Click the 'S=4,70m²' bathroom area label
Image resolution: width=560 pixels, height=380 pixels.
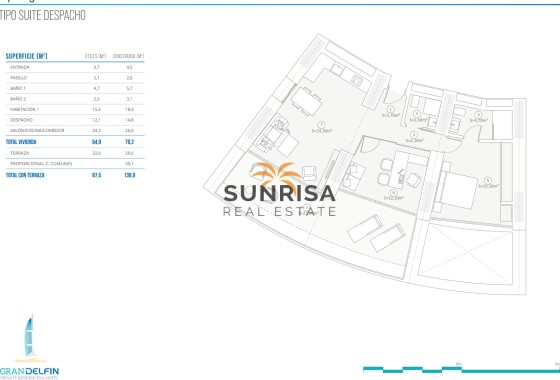click(x=478, y=120)
